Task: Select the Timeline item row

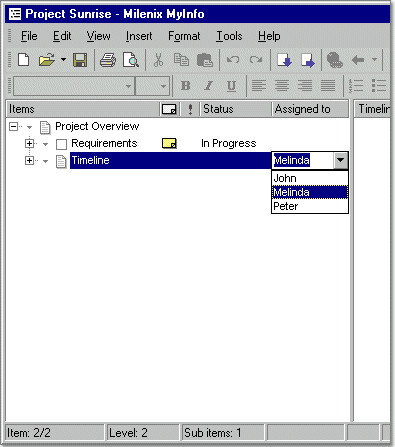Action: coord(170,160)
